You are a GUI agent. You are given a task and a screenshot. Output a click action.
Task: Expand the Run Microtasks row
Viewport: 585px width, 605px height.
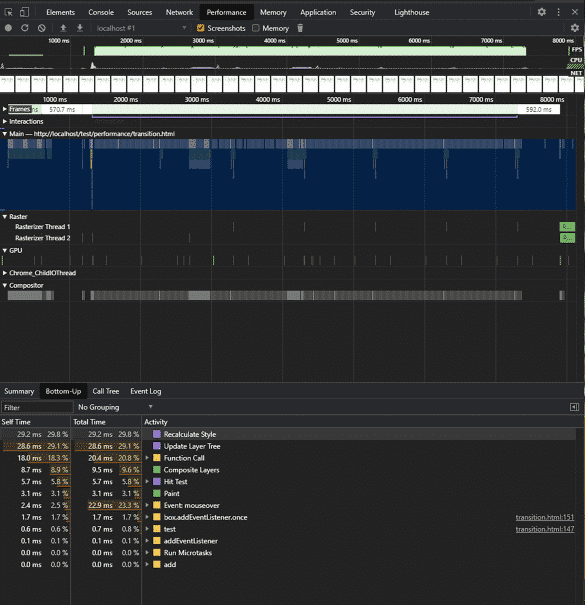click(x=147, y=553)
